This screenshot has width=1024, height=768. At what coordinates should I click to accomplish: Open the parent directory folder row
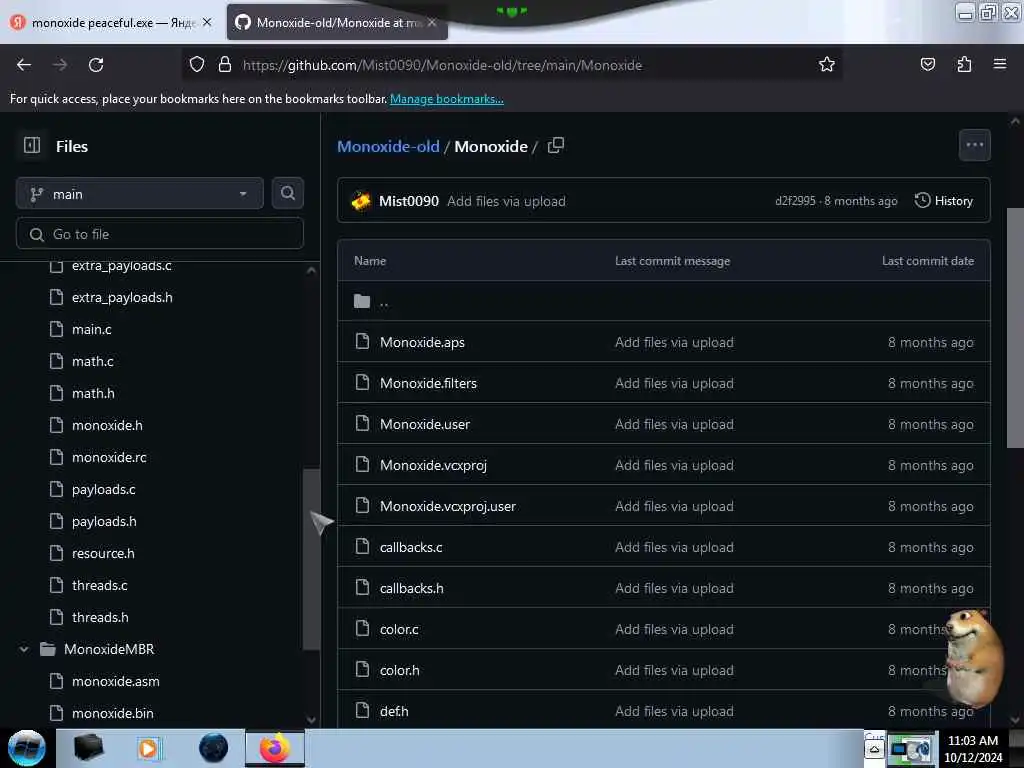[x=664, y=301]
